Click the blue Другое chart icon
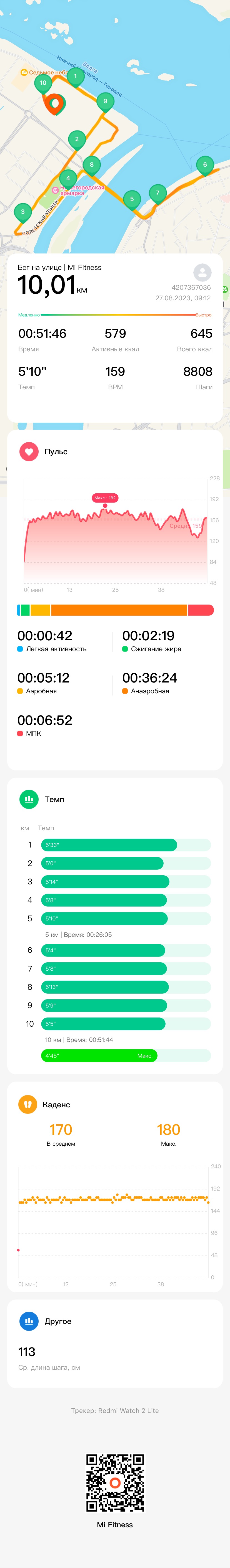Screen dimensions: 230x1568 point(29,1321)
